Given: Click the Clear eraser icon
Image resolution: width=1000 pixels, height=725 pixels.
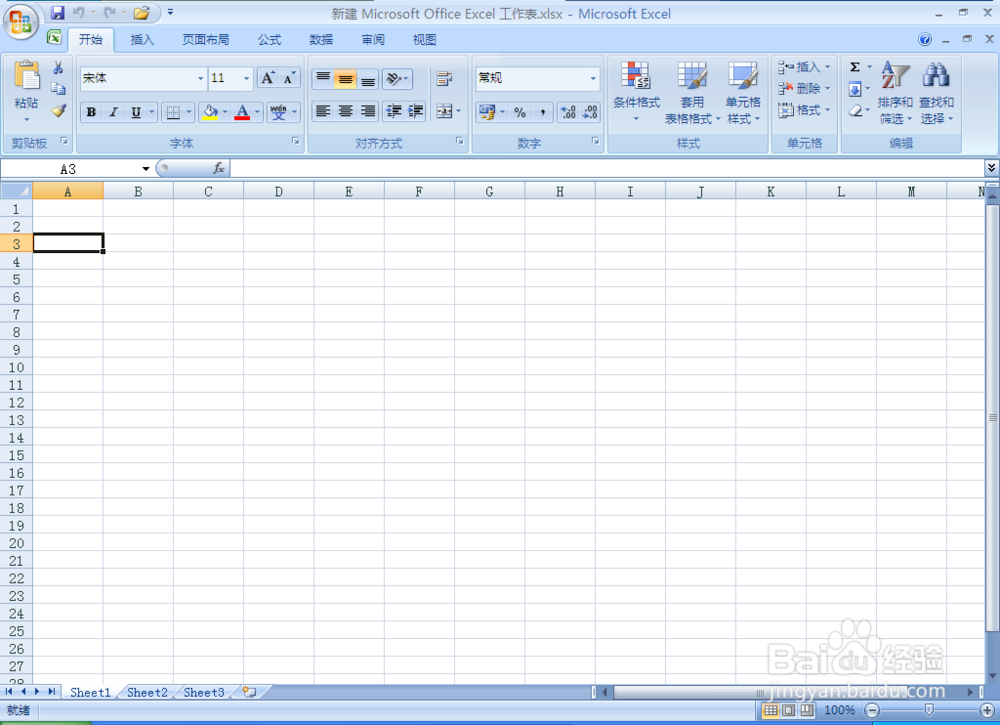Looking at the screenshot, I should [x=855, y=110].
